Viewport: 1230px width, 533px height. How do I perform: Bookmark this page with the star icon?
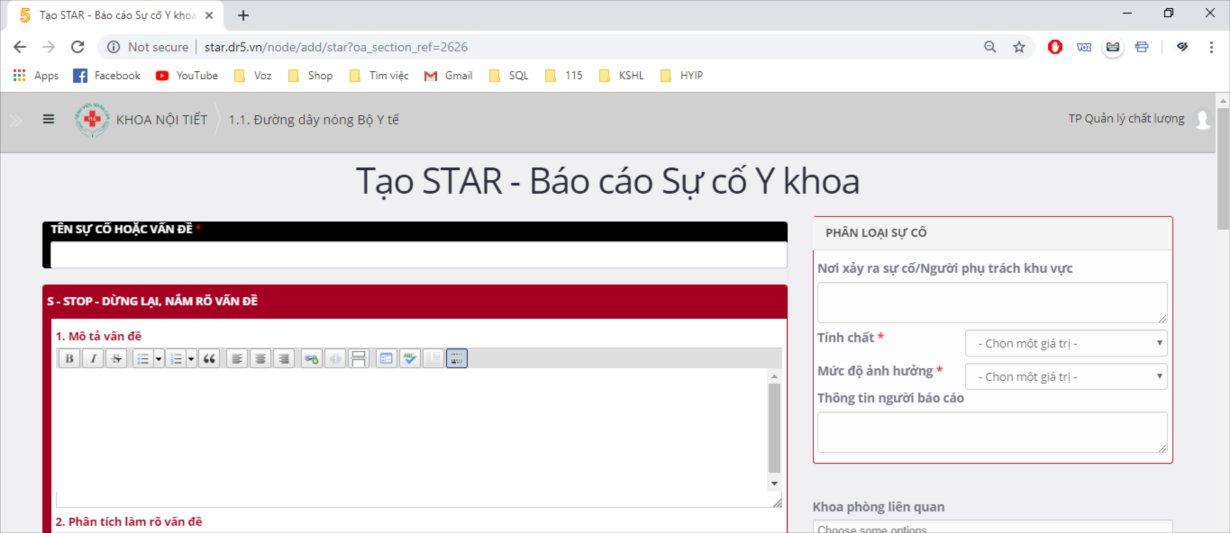(1019, 47)
